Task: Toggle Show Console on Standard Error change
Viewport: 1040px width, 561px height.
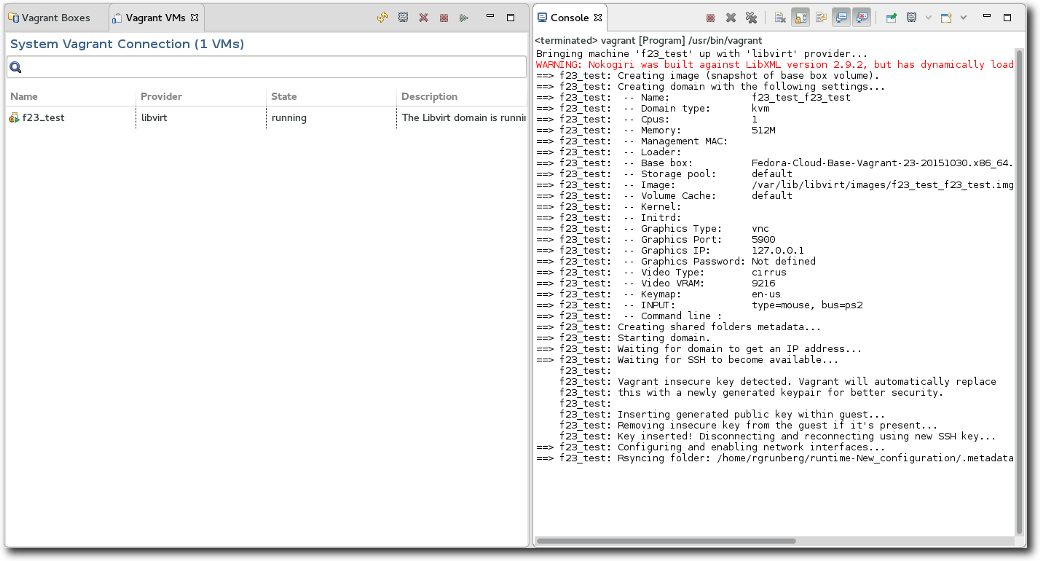Action: [862, 18]
